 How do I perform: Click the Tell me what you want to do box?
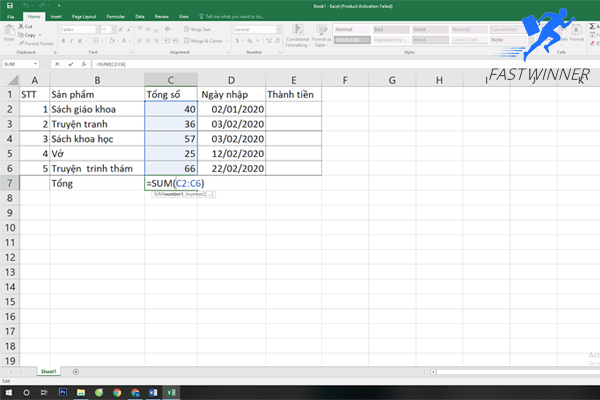pyautogui.click(x=234, y=16)
